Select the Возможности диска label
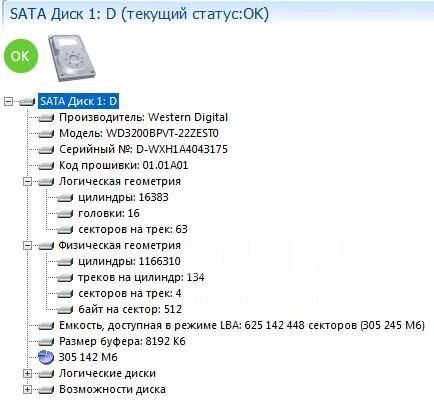Viewport: 434px width, 408px height. (x=112, y=389)
